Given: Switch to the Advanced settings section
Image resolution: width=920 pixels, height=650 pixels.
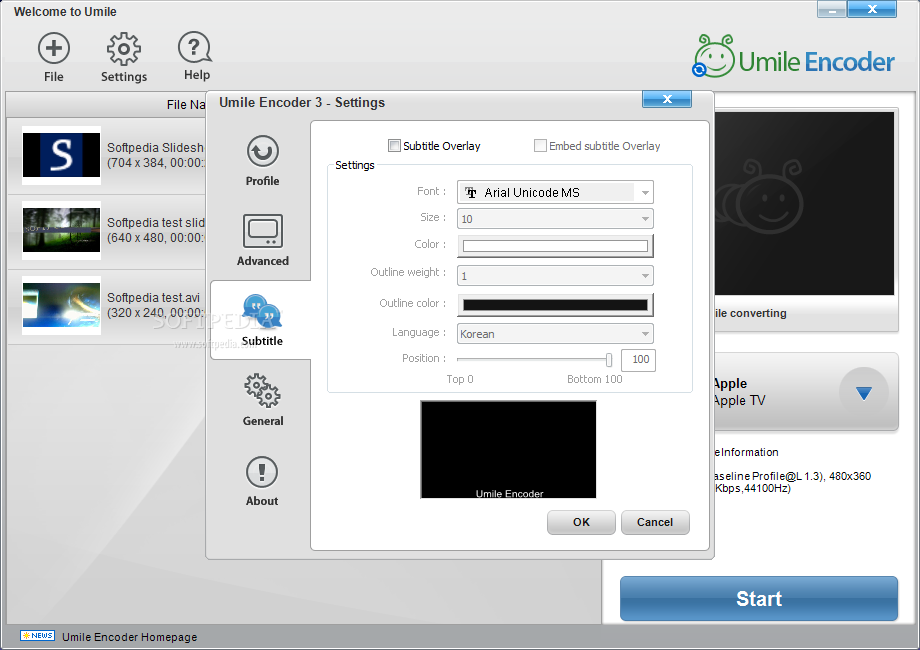Looking at the screenshot, I should tap(263, 241).
